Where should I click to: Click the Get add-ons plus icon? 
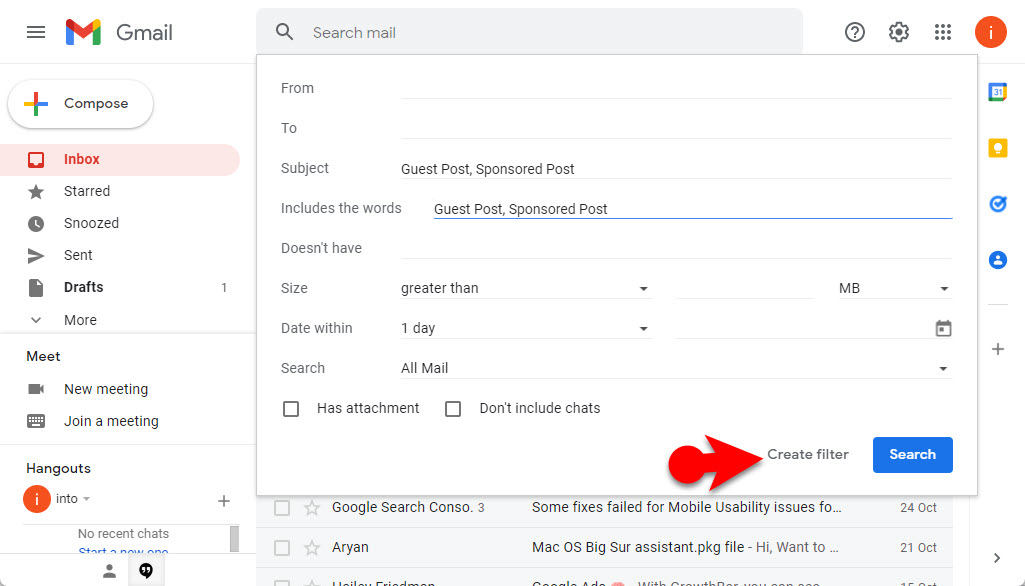[x=998, y=349]
